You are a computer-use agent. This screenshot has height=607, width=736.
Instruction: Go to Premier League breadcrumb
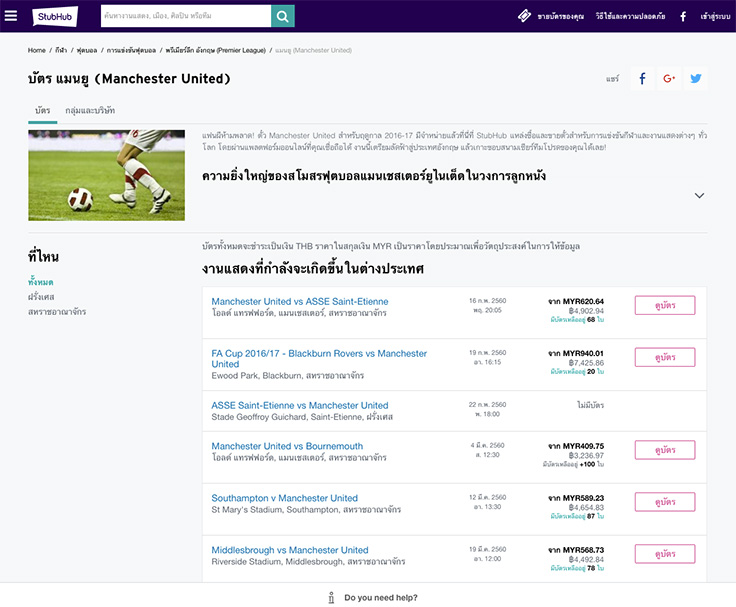215,50
